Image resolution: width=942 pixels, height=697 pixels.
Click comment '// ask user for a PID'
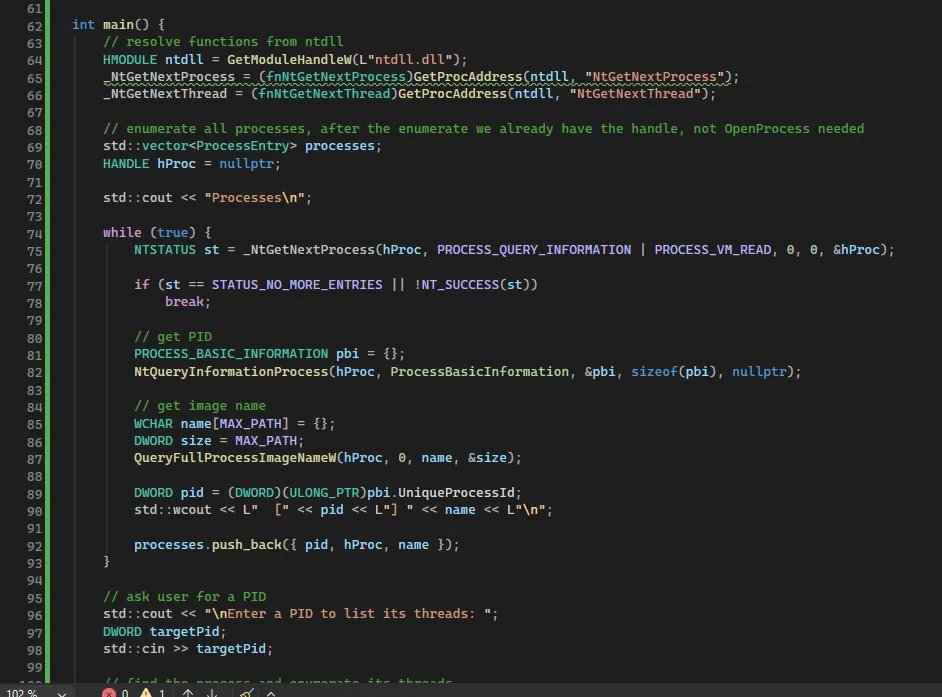pyautogui.click(x=184, y=597)
